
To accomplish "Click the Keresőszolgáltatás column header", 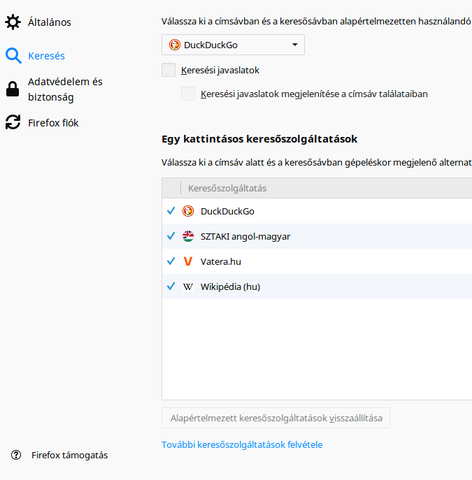I will pos(227,188).
